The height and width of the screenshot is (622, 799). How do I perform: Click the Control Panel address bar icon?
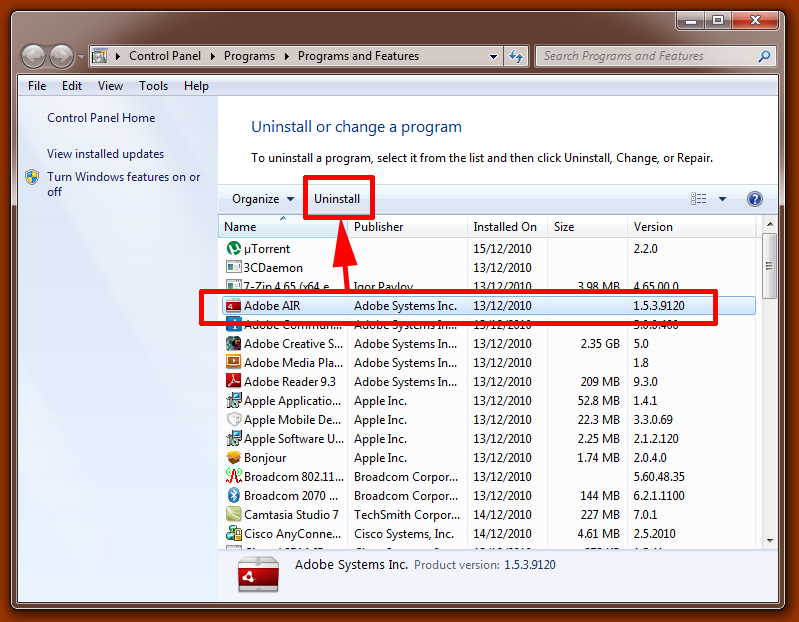click(100, 56)
